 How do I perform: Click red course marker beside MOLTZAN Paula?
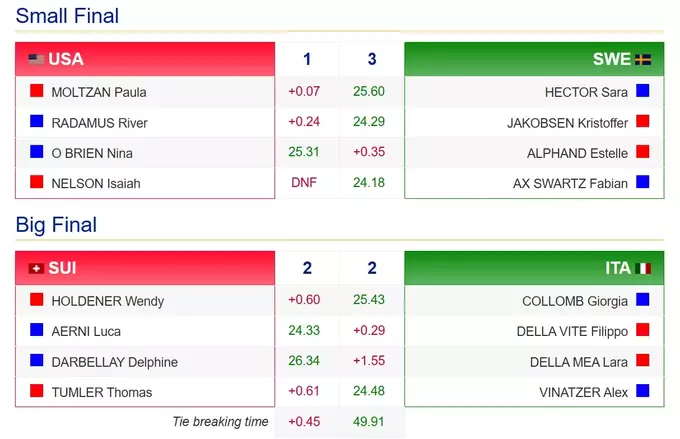point(36,92)
